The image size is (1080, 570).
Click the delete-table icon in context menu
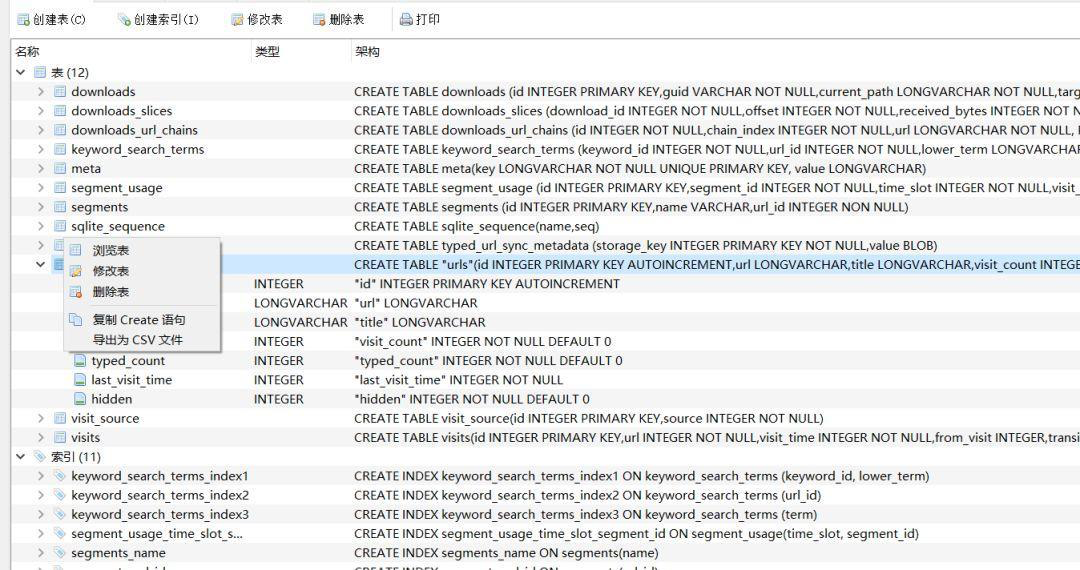coord(76,292)
